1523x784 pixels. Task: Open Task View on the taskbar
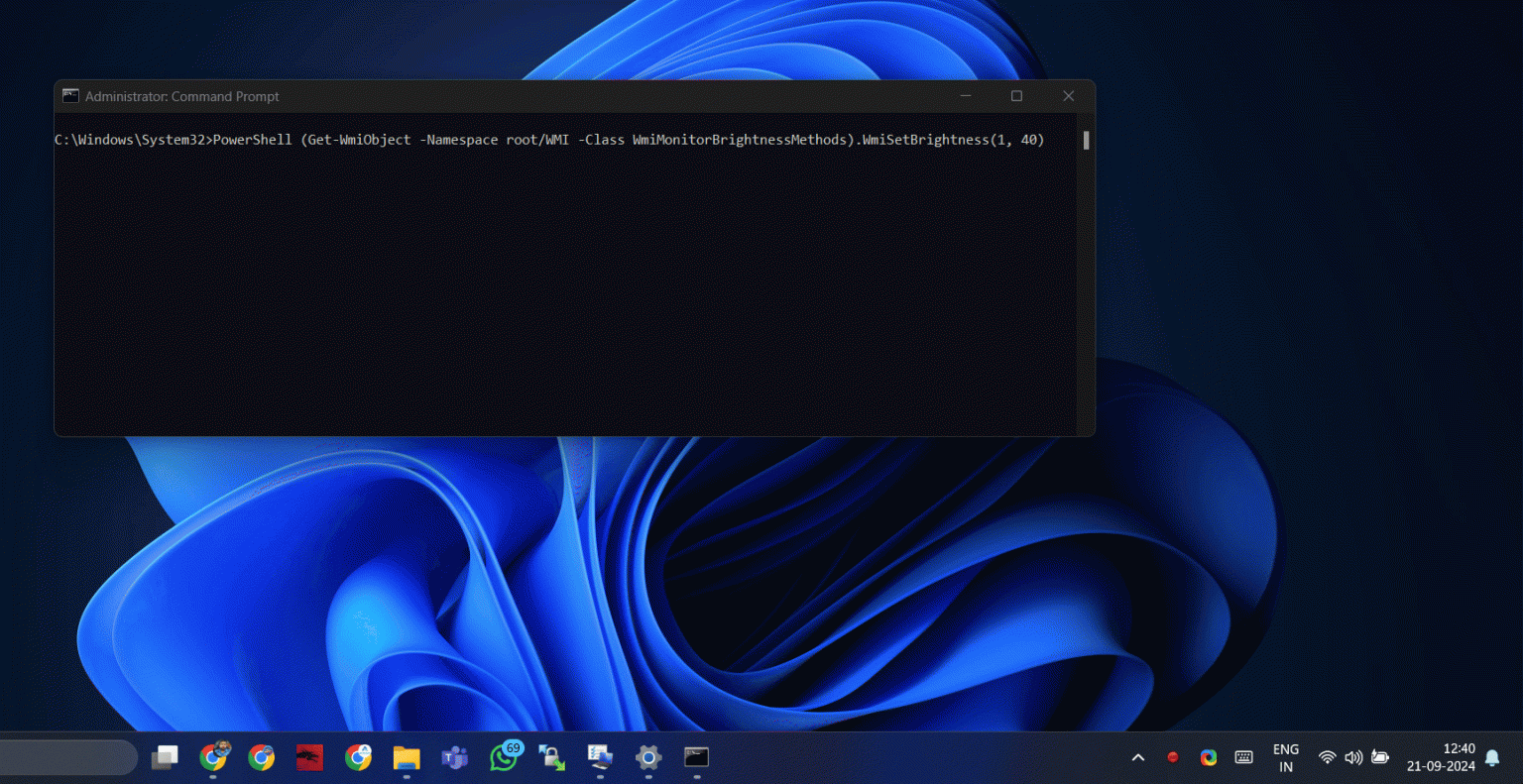point(165,757)
